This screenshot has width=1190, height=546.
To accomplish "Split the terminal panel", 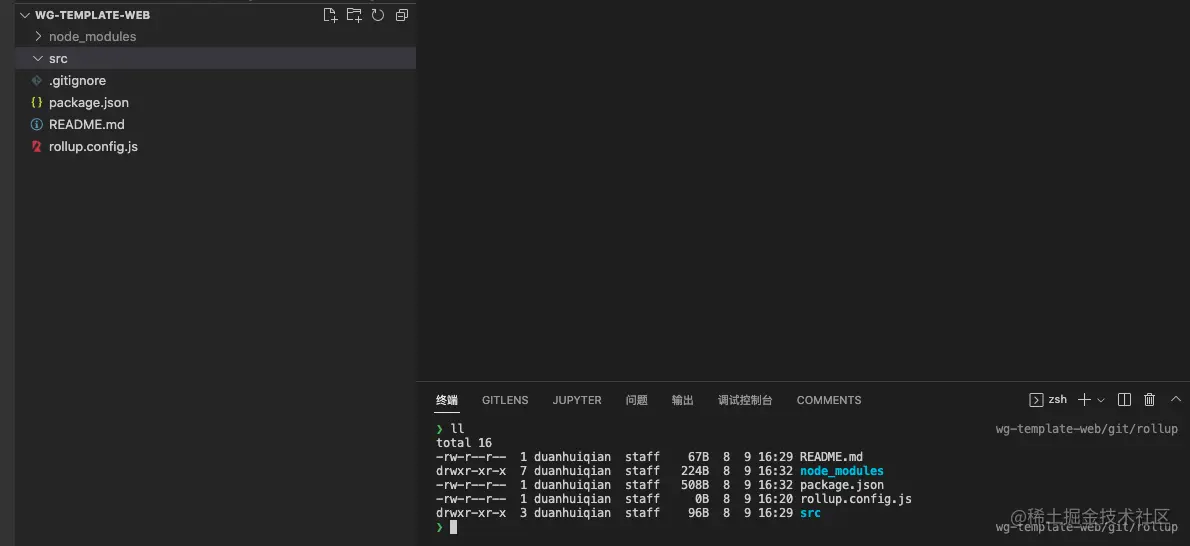I will [1125, 399].
